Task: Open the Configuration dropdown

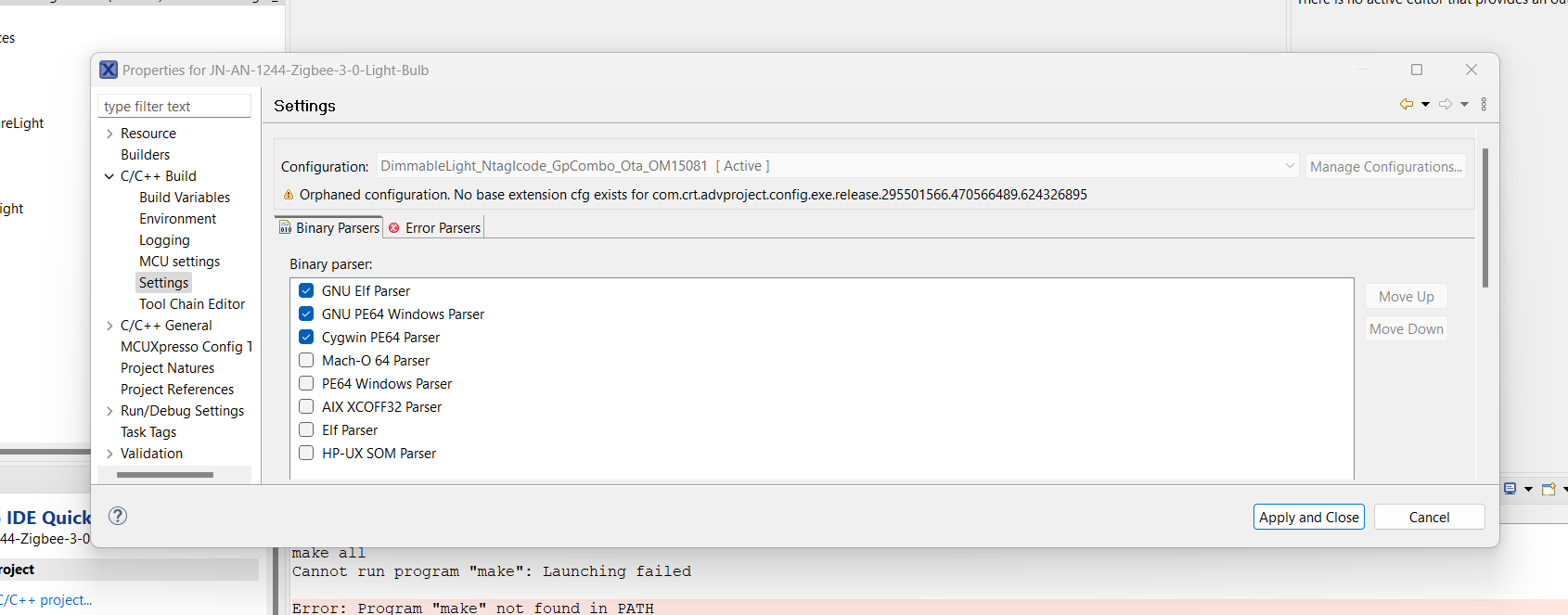Action: tap(1290, 166)
